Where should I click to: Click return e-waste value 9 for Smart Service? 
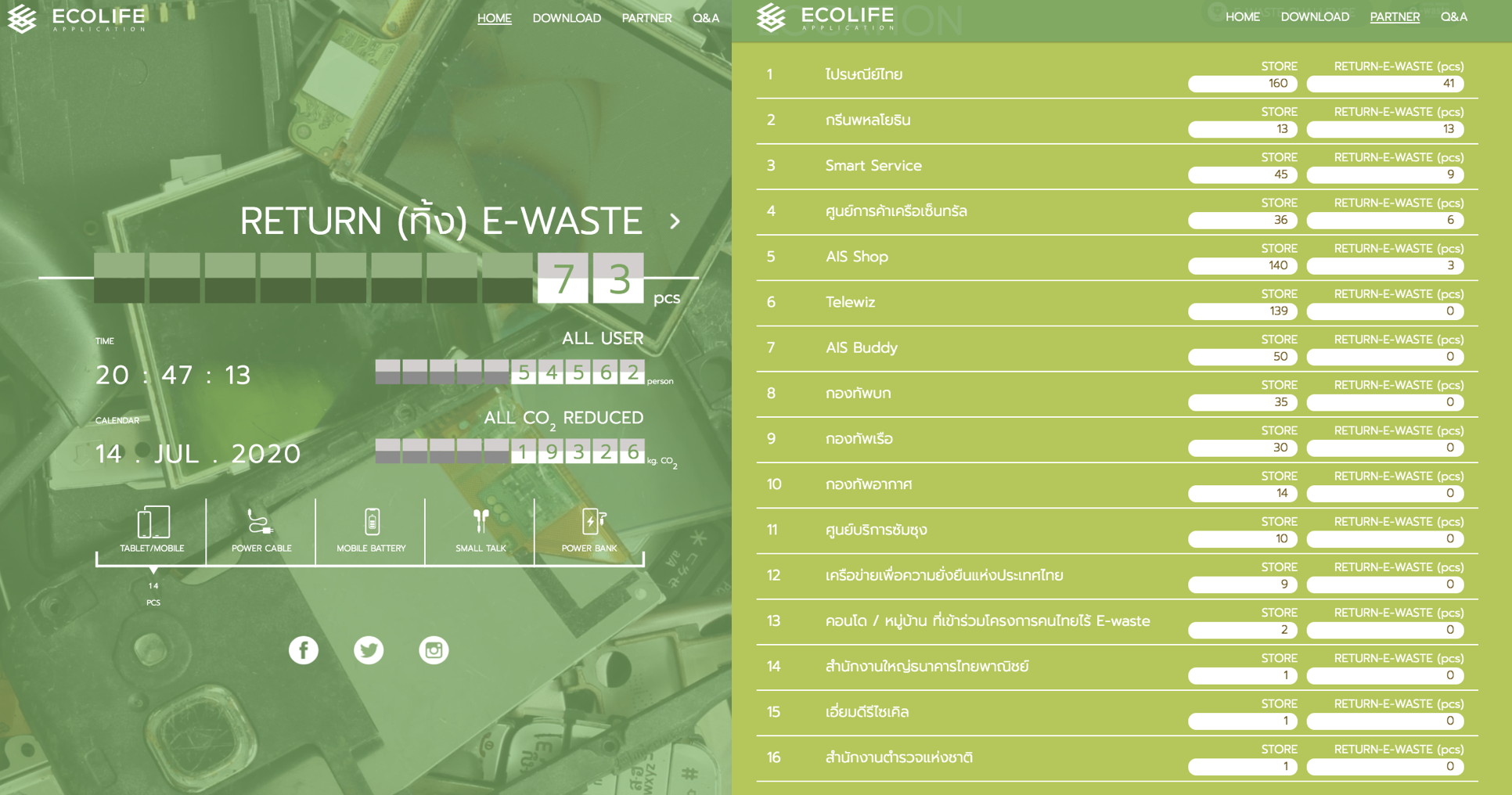1385,174
